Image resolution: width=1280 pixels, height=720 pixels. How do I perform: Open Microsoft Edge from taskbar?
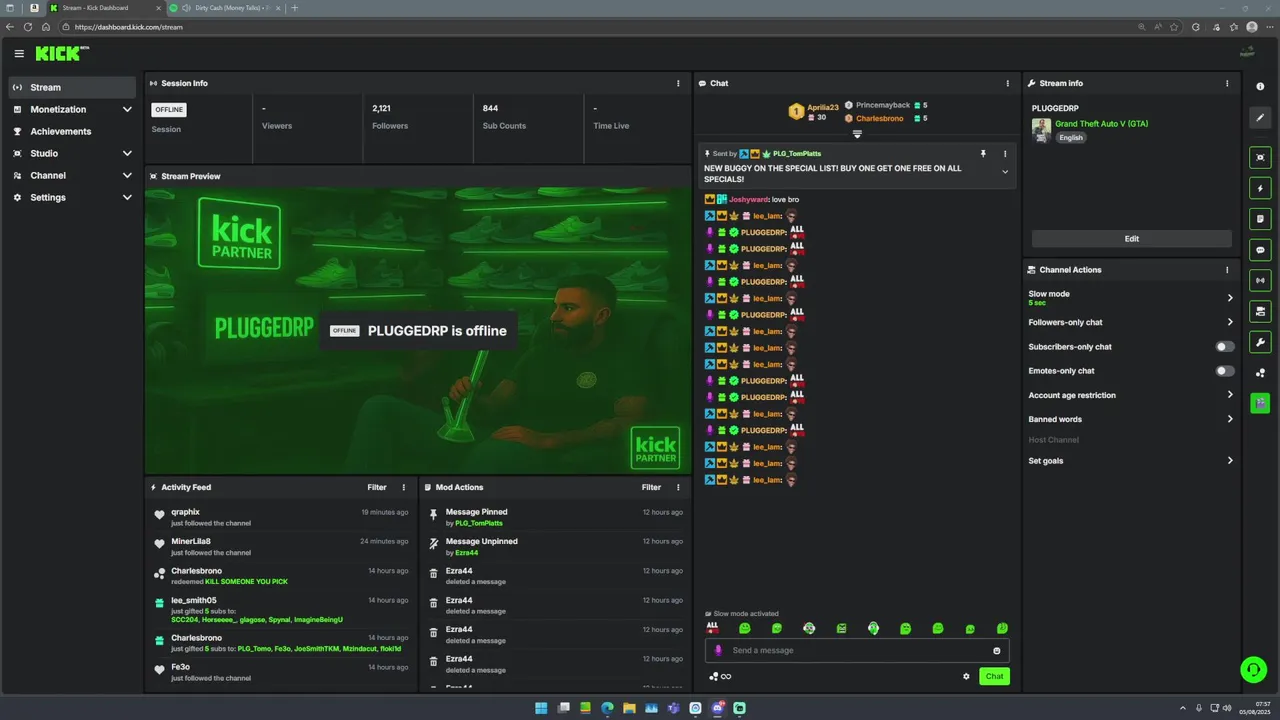(607, 708)
